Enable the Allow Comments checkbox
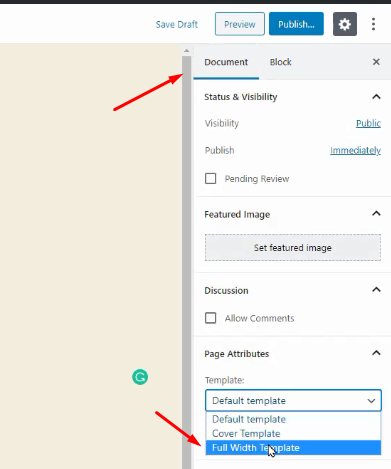Viewport: 391px width, 469px height. click(x=210, y=318)
